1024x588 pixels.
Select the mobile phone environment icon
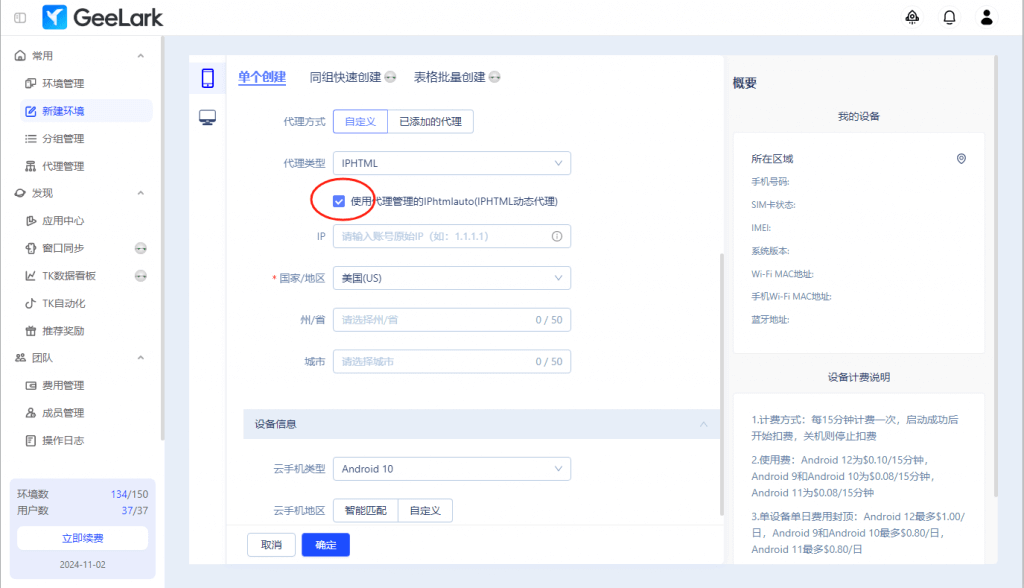pos(208,78)
